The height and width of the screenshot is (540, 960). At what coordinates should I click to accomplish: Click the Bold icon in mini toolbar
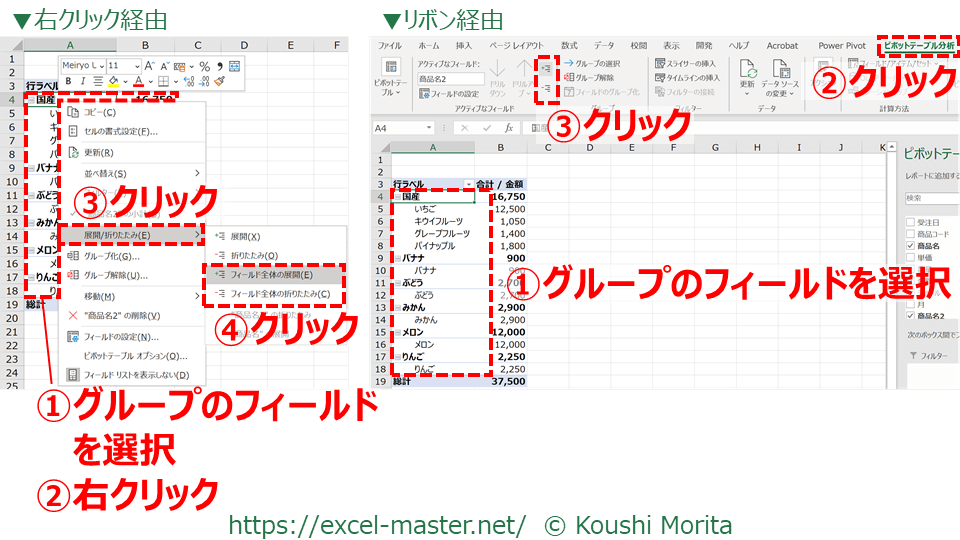[x=68, y=82]
